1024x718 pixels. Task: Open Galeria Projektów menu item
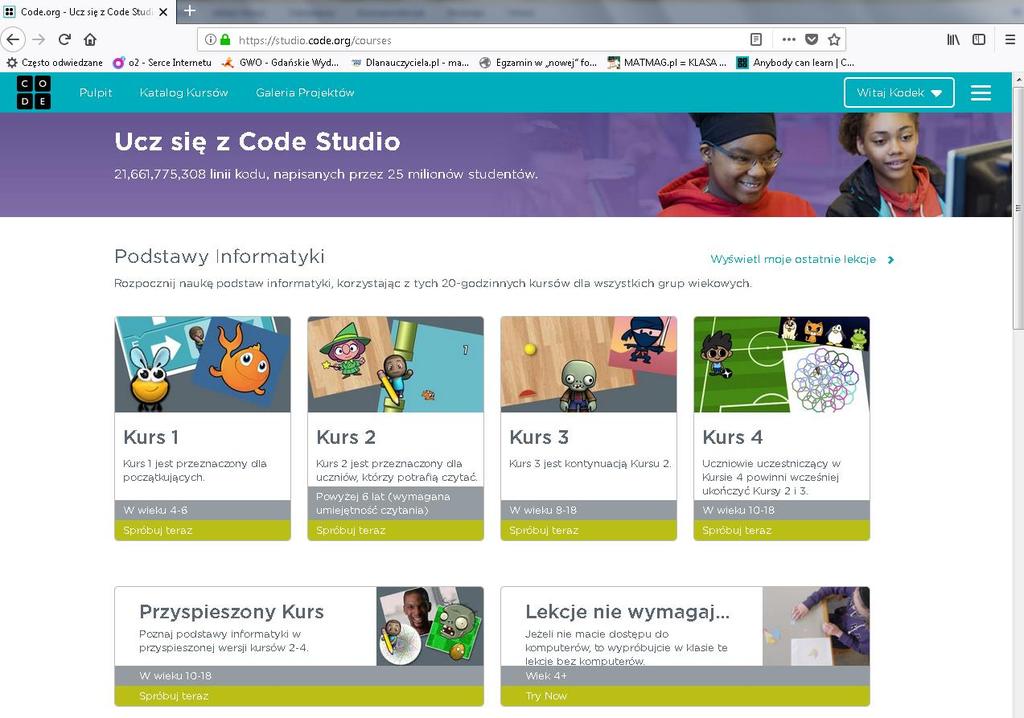click(x=305, y=93)
